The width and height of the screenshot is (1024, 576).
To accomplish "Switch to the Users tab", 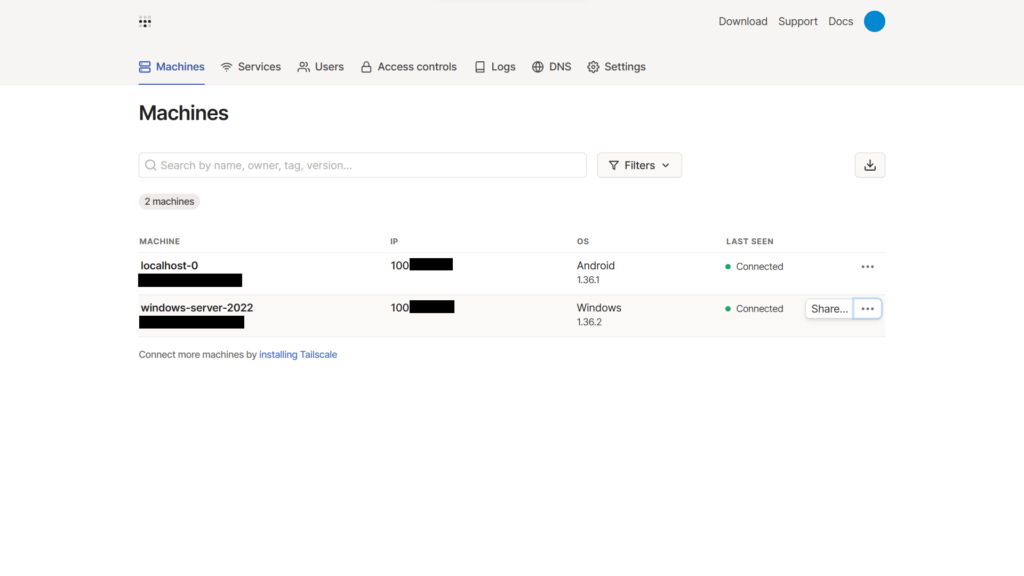I will pyautogui.click(x=320, y=67).
